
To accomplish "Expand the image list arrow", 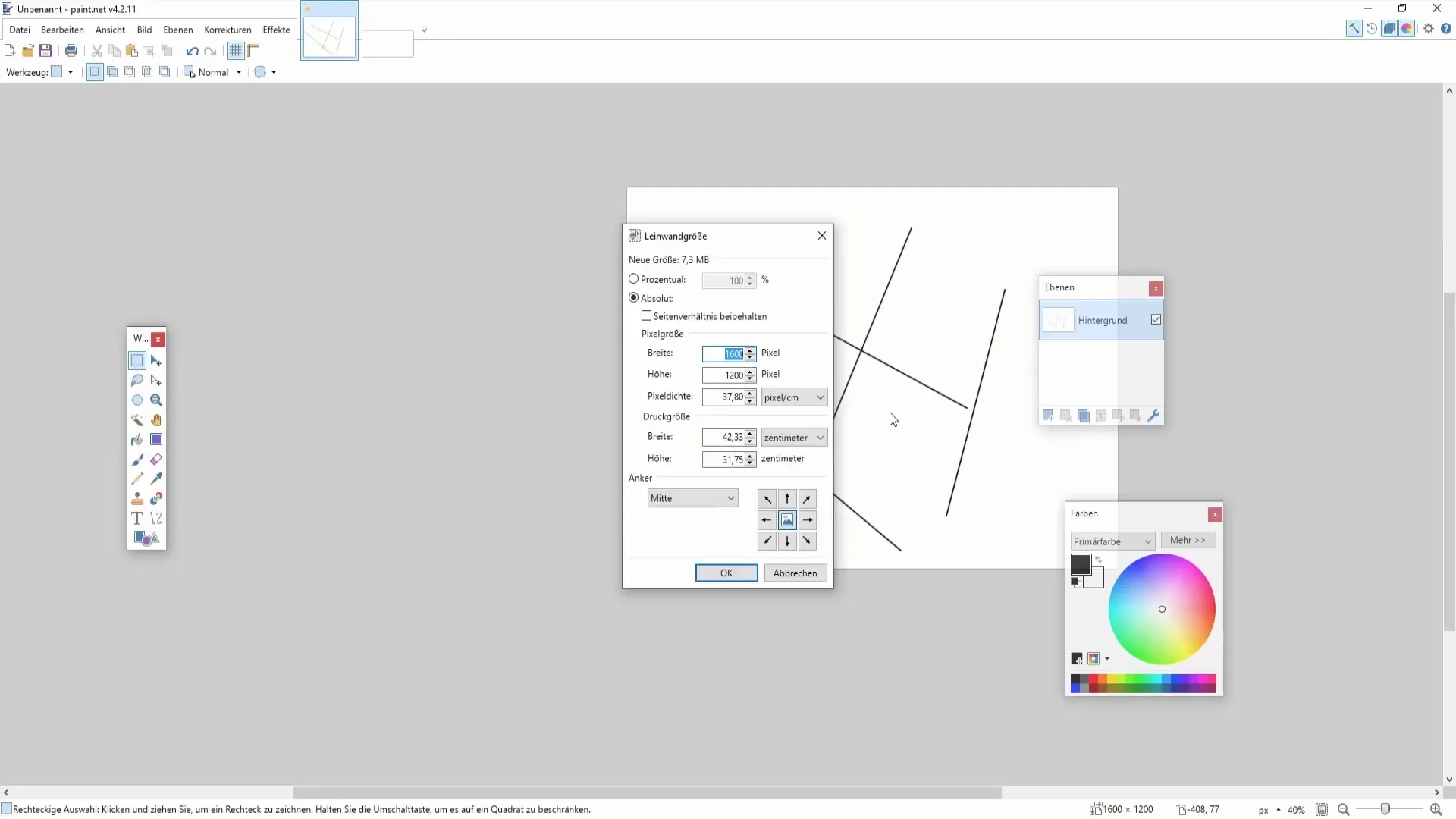I will point(425,30).
